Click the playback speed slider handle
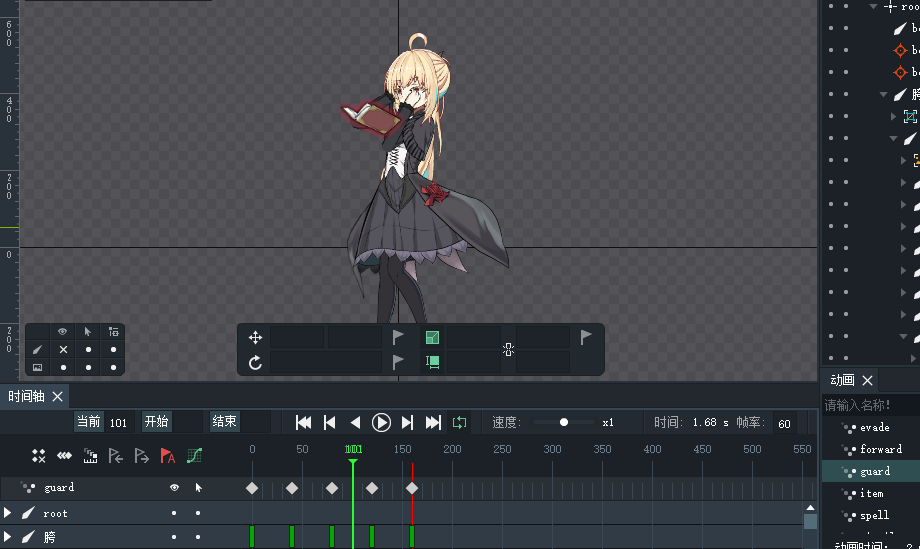Image resolution: width=920 pixels, height=549 pixels. (563, 422)
